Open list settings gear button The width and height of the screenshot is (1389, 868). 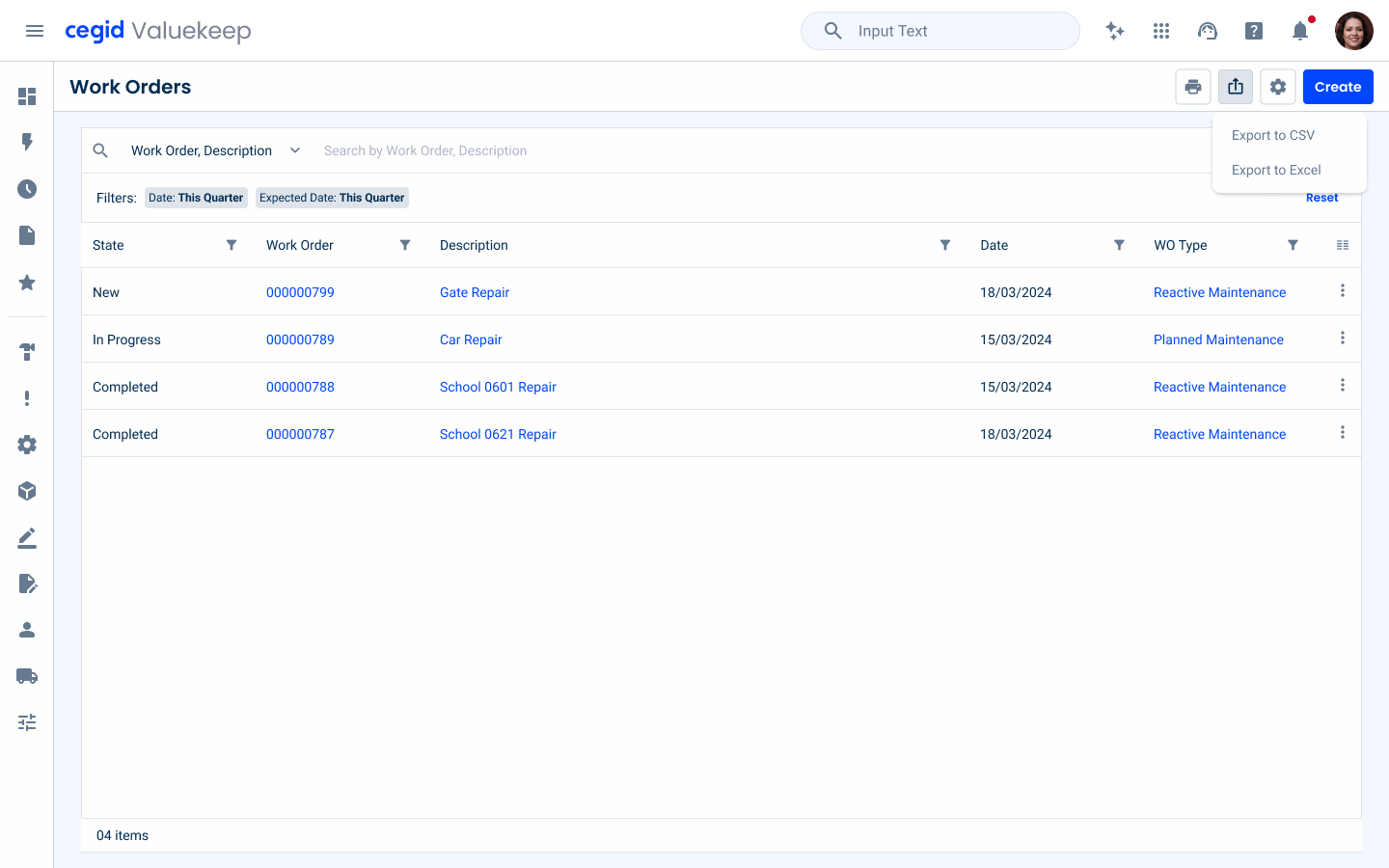1278,87
